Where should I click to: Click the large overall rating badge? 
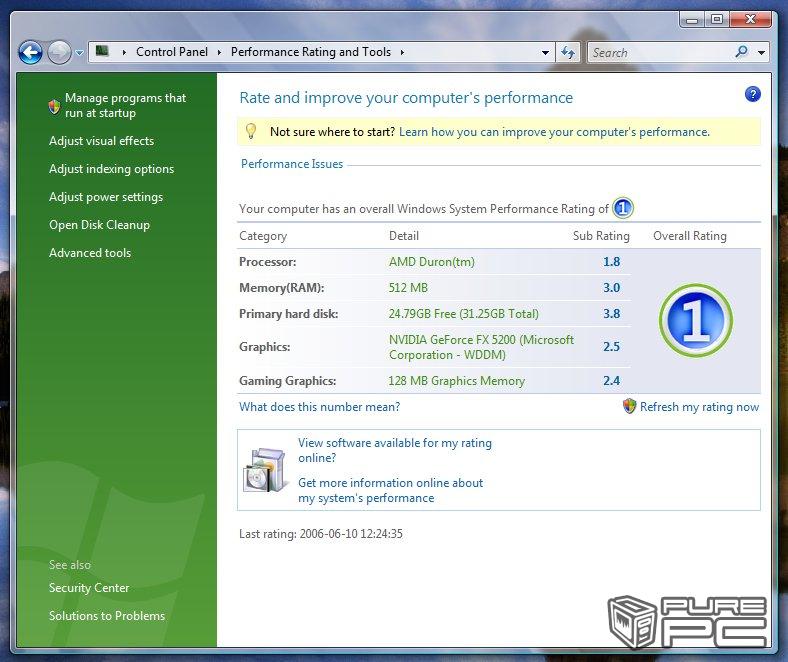(x=695, y=320)
